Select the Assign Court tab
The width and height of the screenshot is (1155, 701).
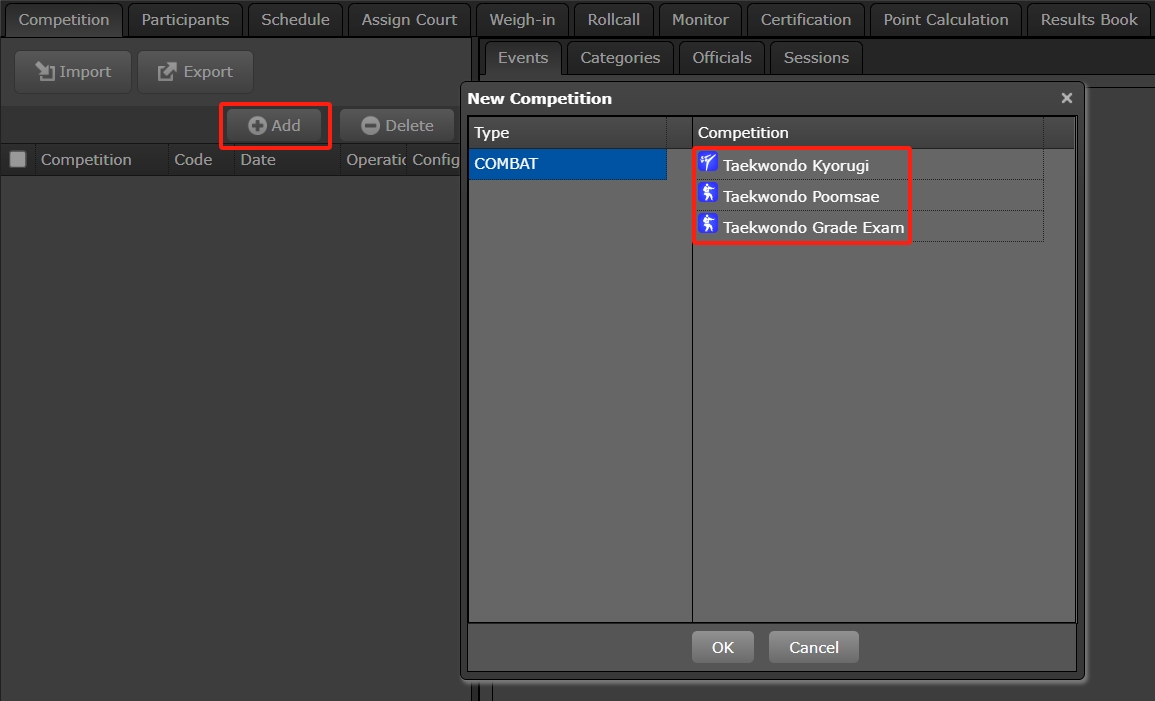click(x=409, y=20)
